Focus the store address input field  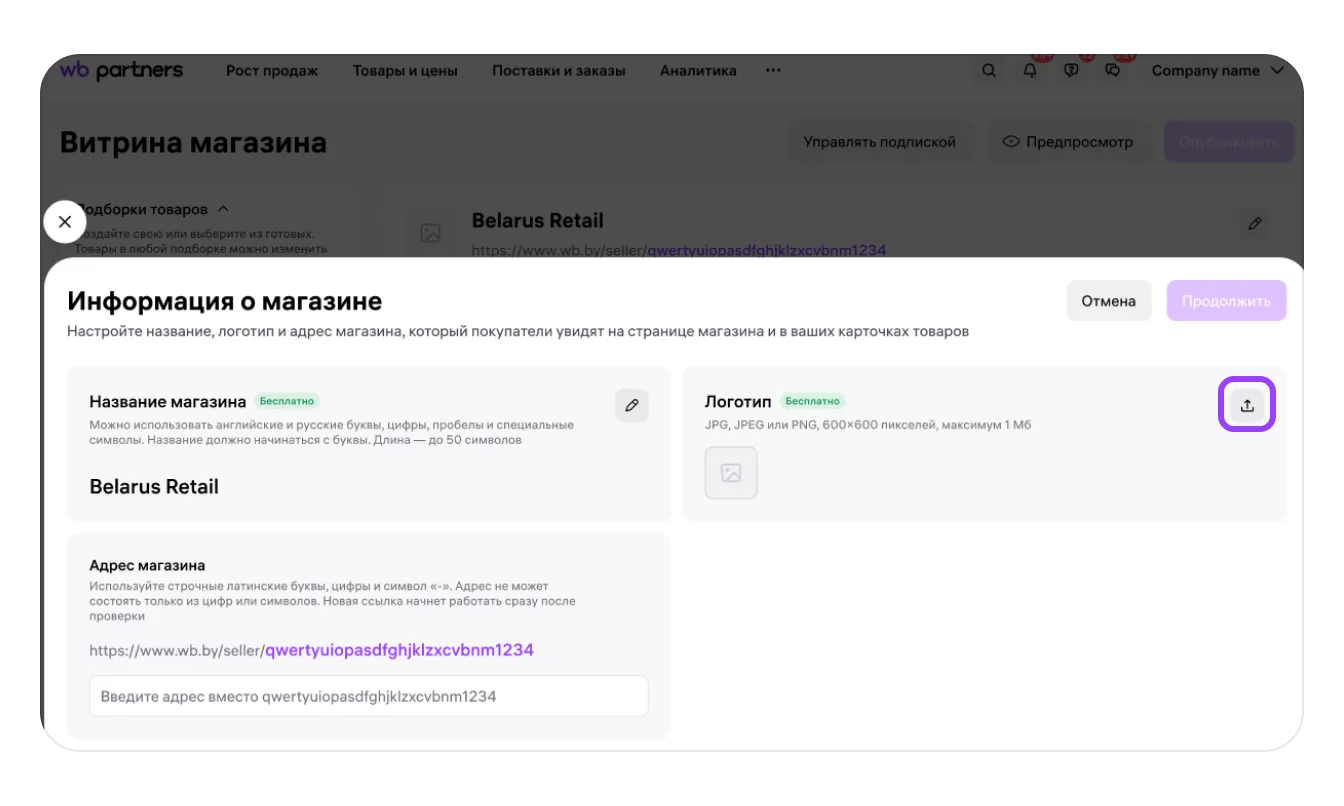[368, 696]
